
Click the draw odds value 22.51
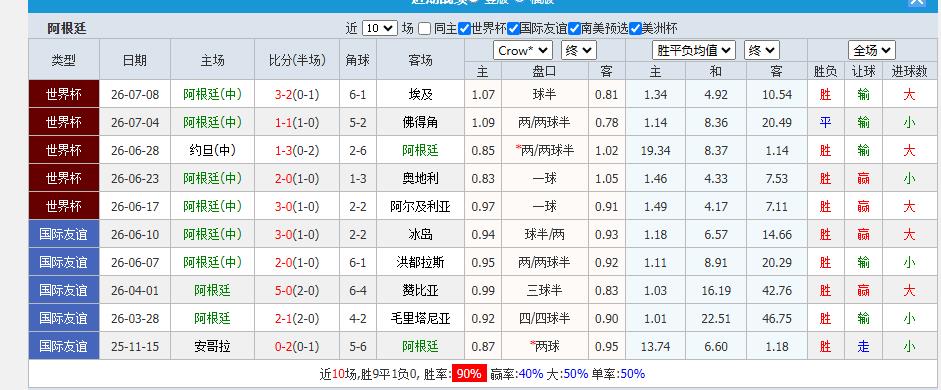coord(716,318)
